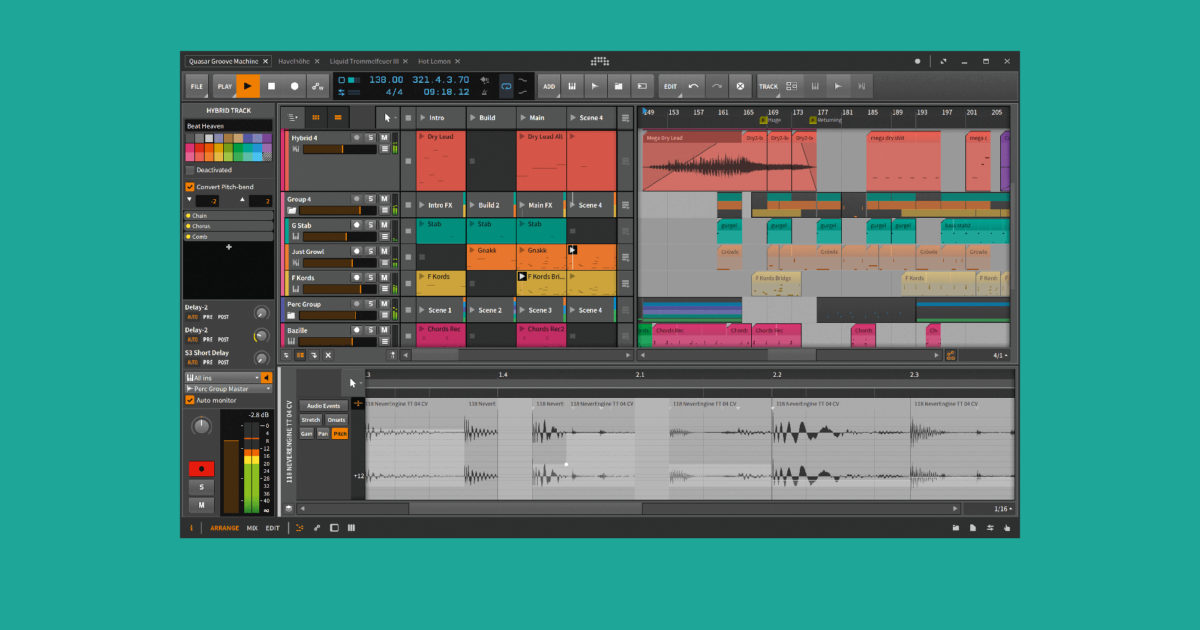Screen dimensions: 1200x630
Task: Mute the Group 4 track
Action: pyautogui.click(x=384, y=199)
